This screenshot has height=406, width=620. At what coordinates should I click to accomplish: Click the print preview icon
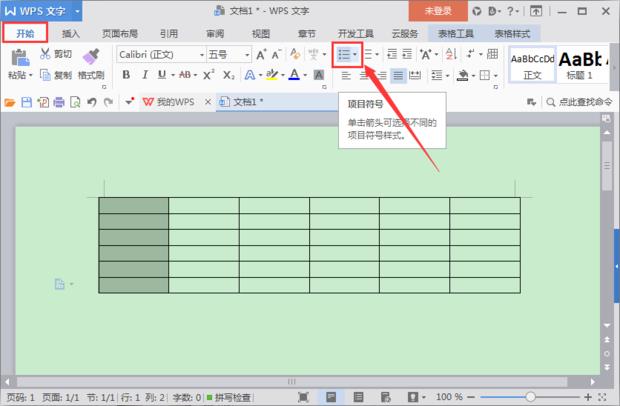pos(75,102)
